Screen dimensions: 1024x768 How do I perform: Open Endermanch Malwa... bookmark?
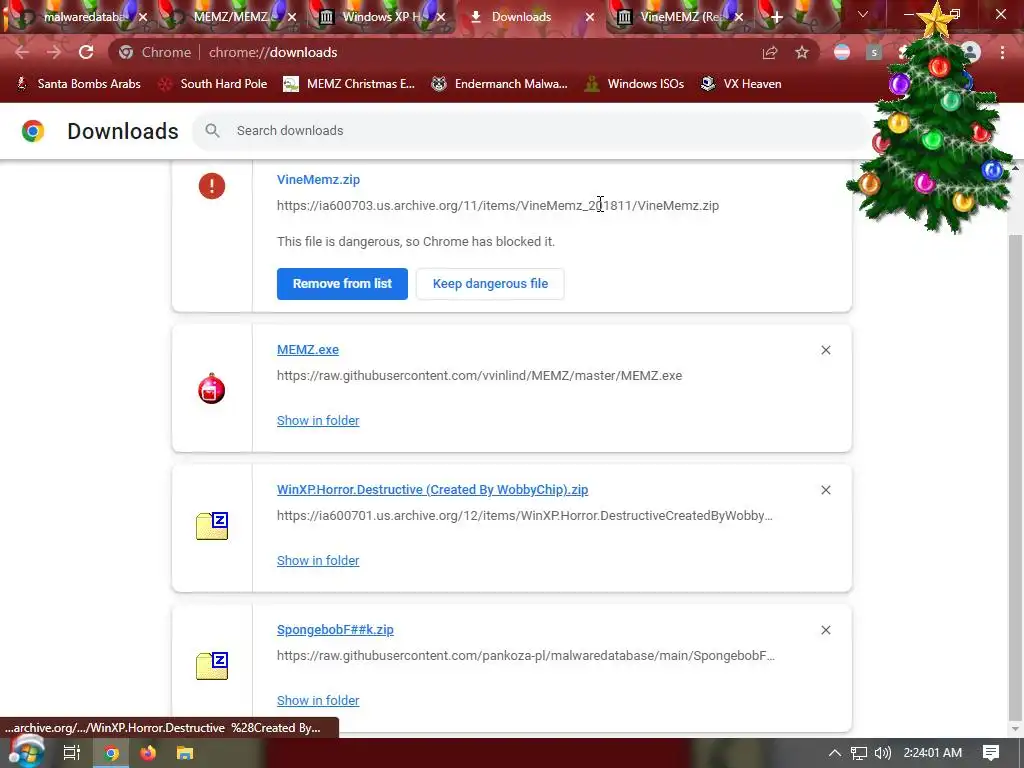point(500,84)
